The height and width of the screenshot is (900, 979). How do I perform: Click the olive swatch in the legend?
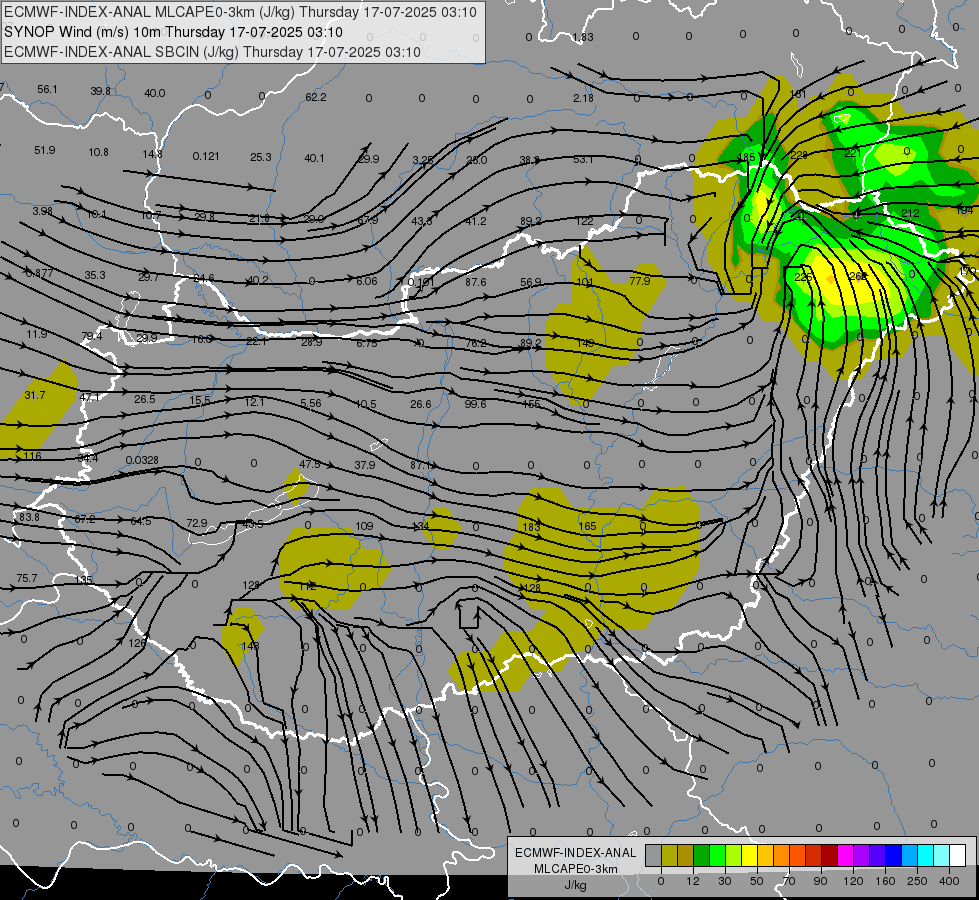pyautogui.click(x=669, y=856)
